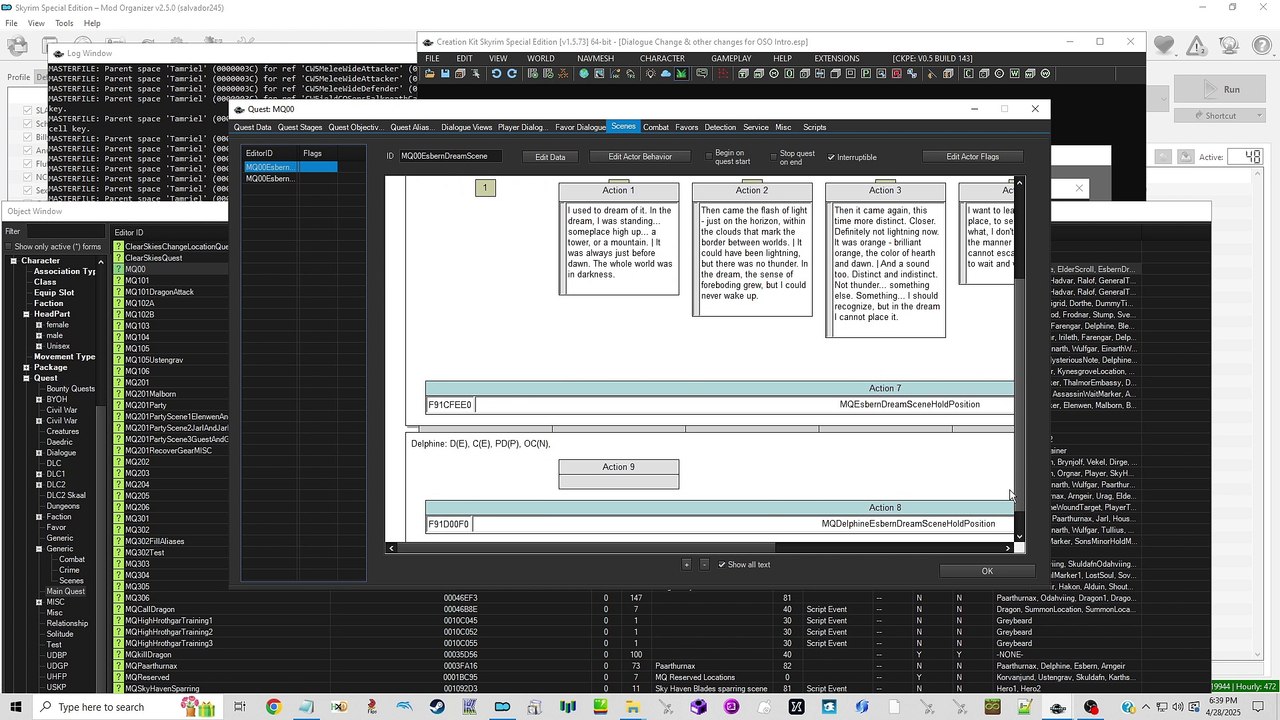Click the globe world icon in toolbar

click(584, 74)
